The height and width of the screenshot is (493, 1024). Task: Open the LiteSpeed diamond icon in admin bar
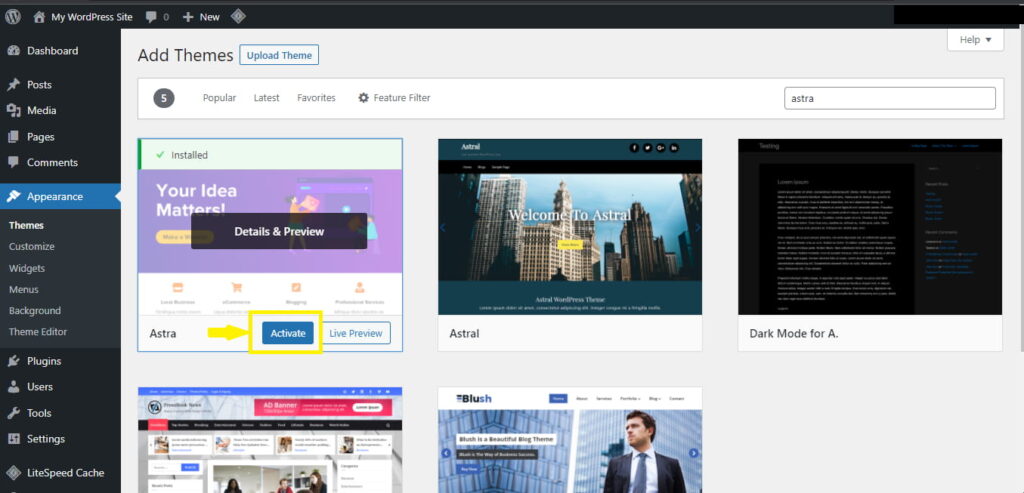238,16
